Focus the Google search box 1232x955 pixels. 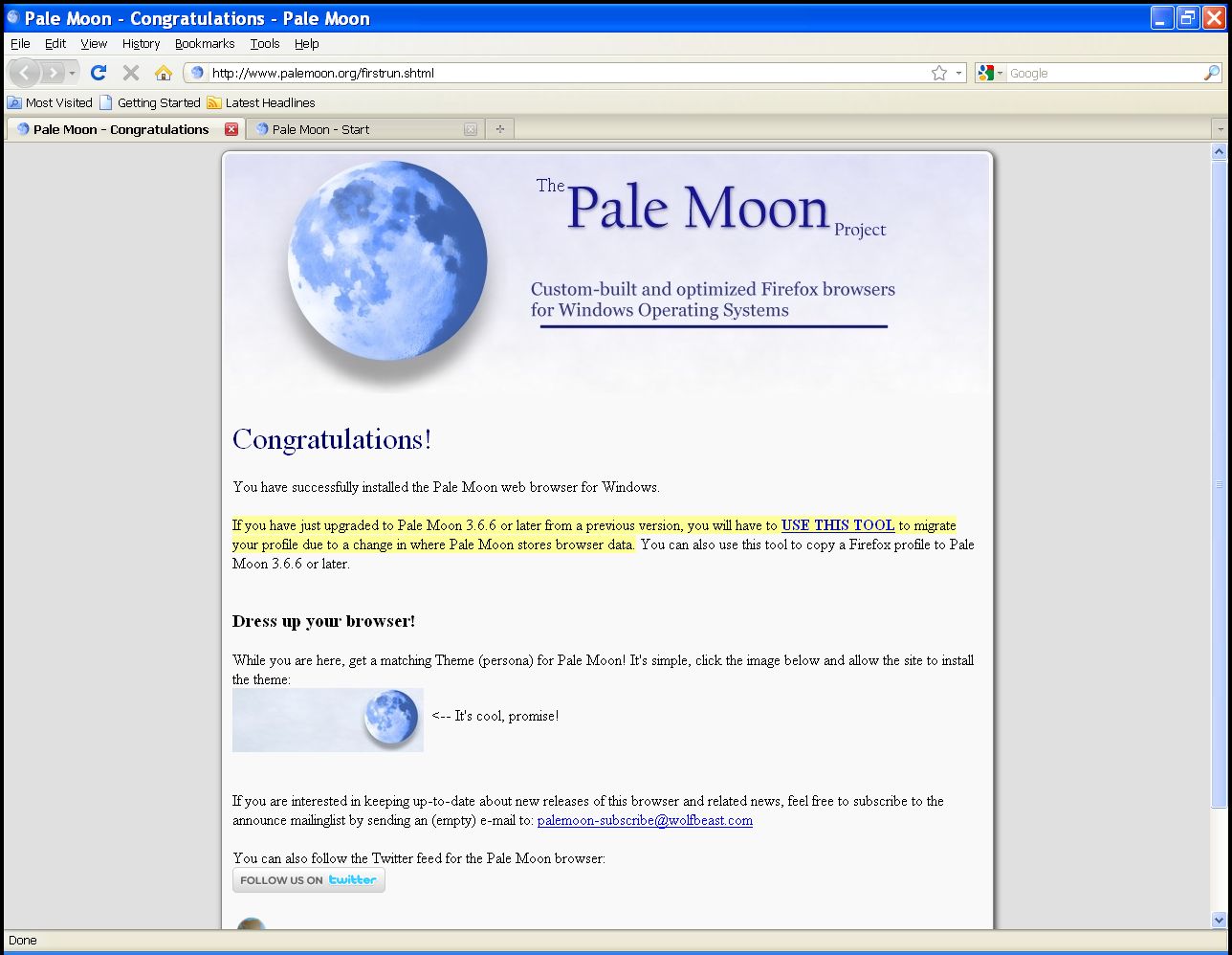coord(1104,73)
